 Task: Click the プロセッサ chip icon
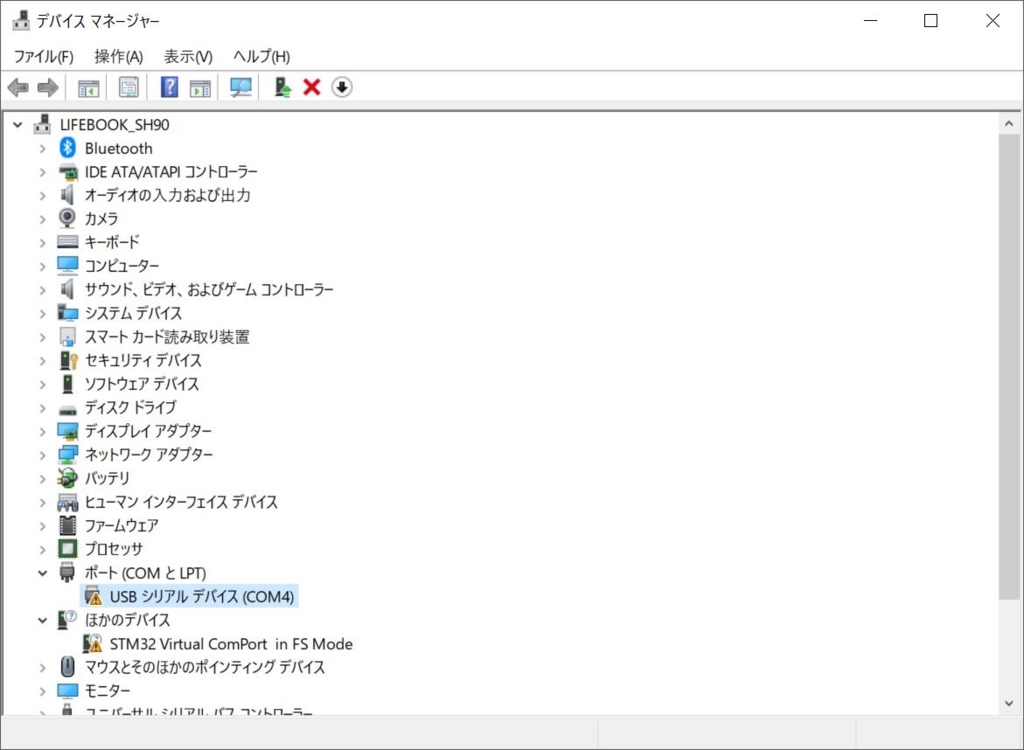pos(67,549)
